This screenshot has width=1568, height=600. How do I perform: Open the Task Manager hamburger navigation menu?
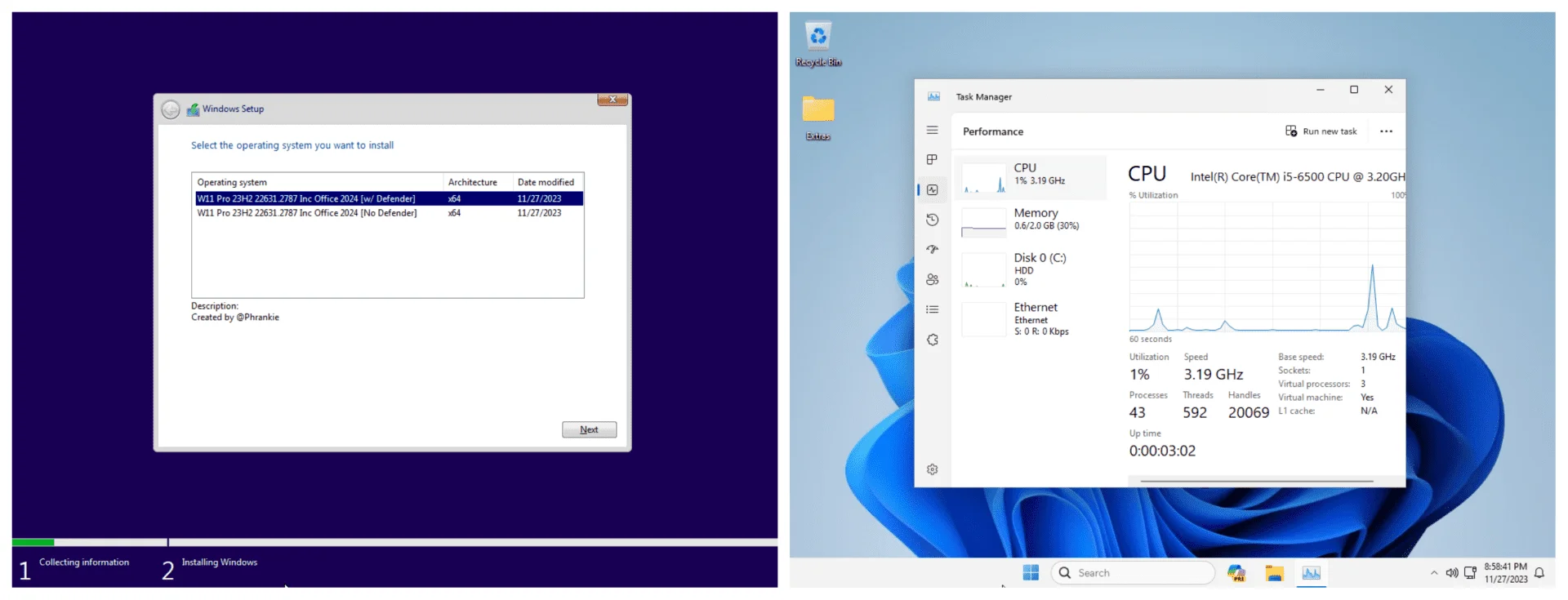pyautogui.click(x=933, y=130)
